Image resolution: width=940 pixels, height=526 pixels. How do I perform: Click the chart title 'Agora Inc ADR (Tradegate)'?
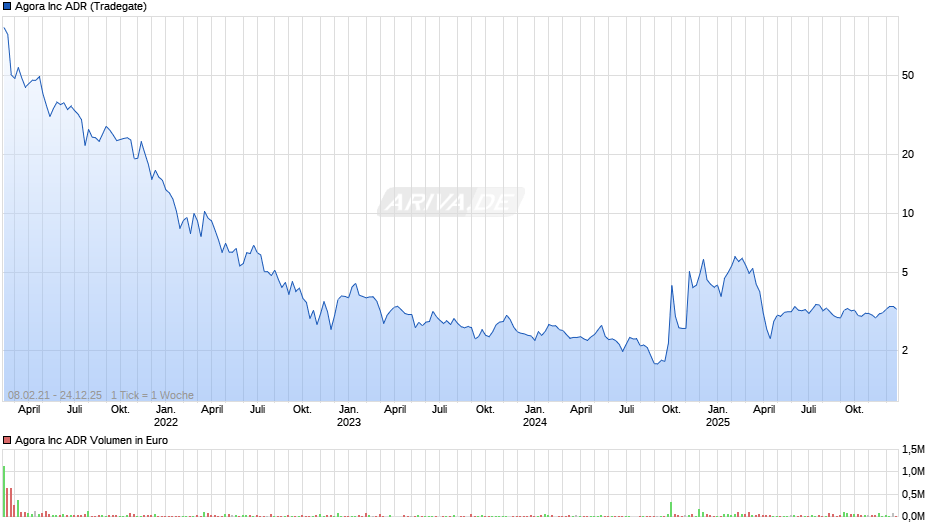pos(81,7)
